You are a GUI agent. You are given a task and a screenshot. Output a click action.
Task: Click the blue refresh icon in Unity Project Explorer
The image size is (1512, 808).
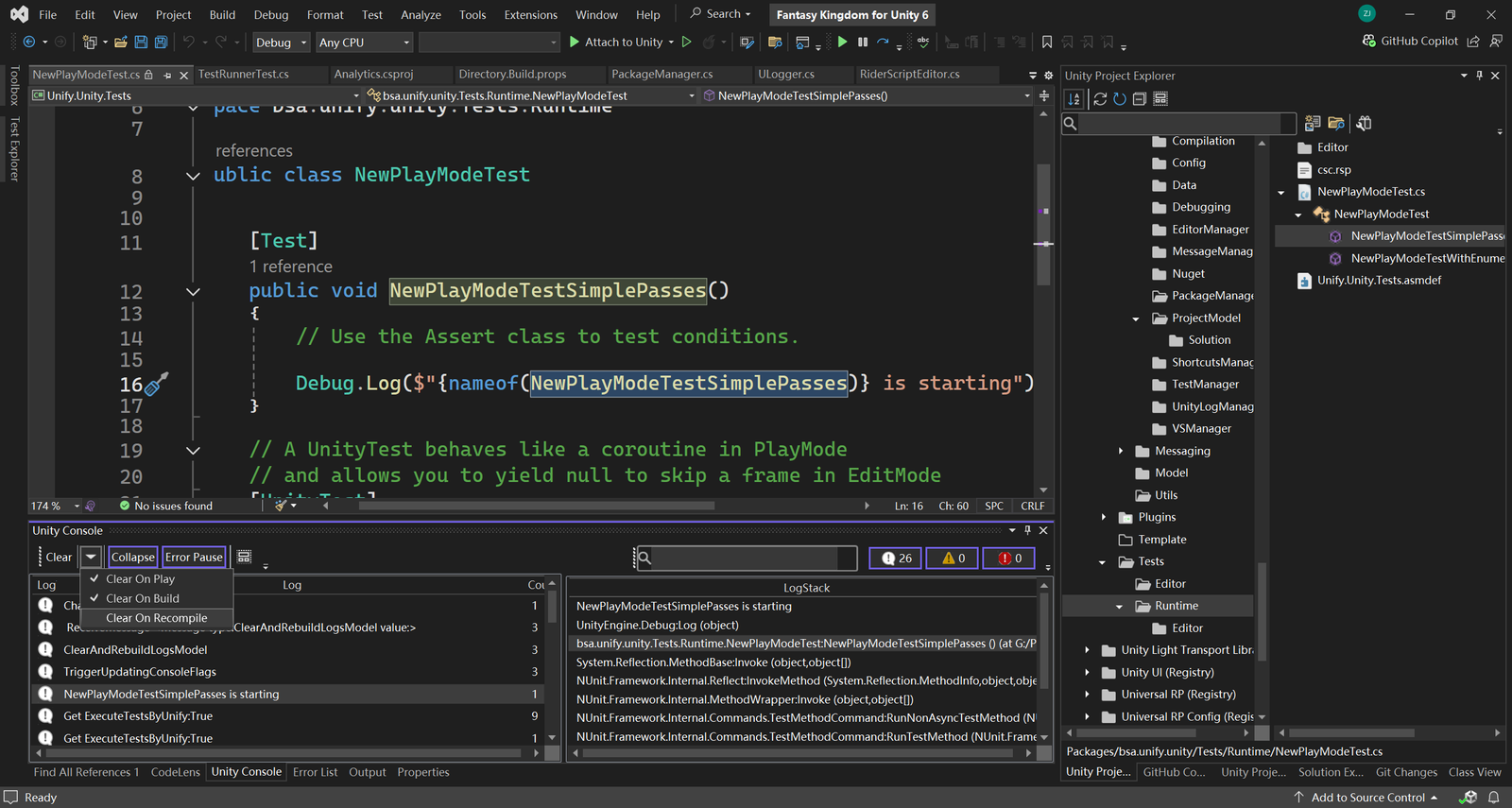[x=1120, y=99]
